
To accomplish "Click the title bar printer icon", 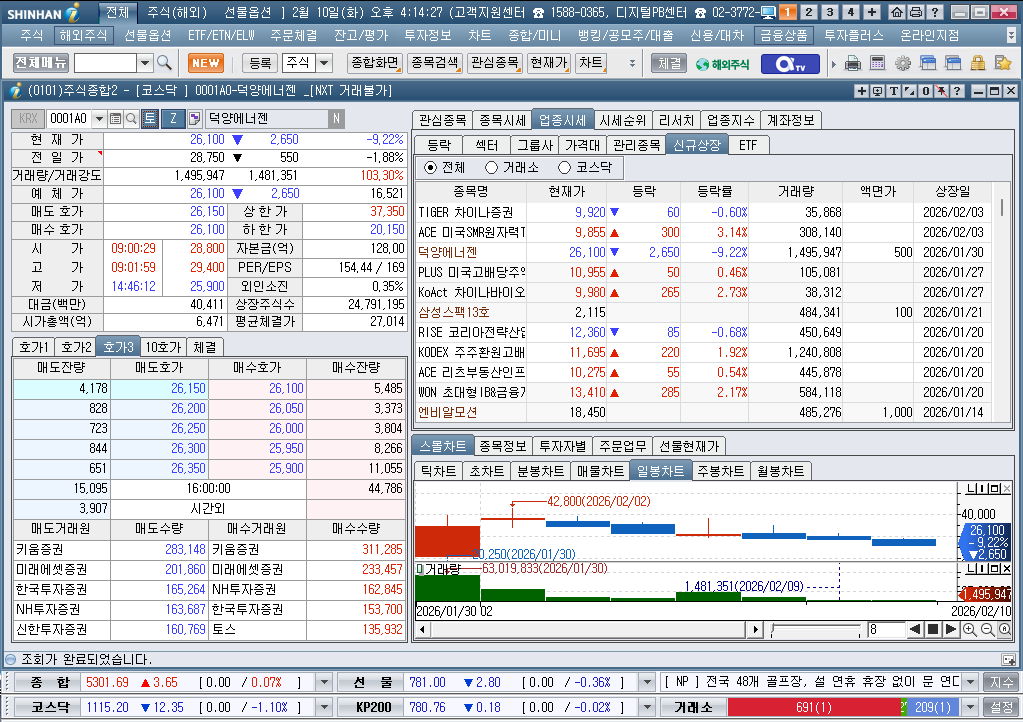I will coord(915,12).
